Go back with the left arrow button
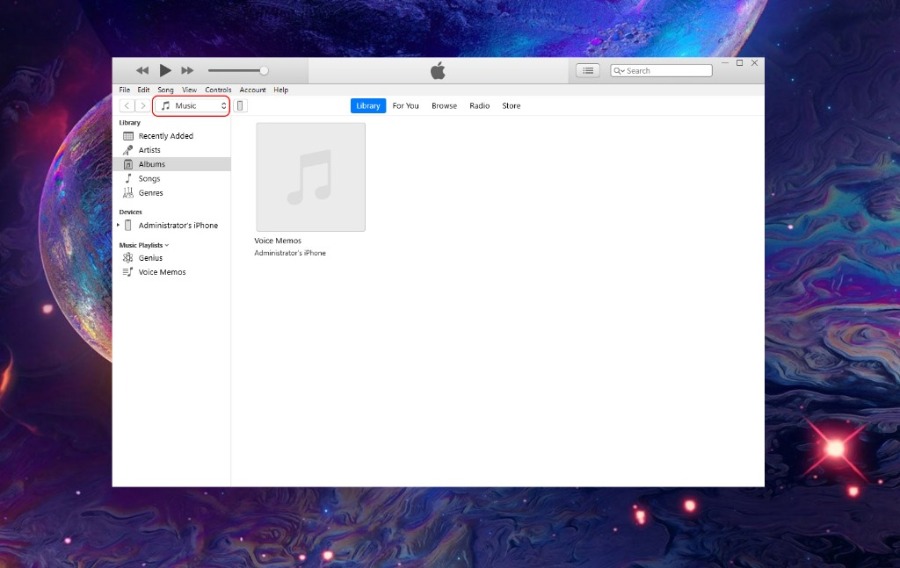 127,106
